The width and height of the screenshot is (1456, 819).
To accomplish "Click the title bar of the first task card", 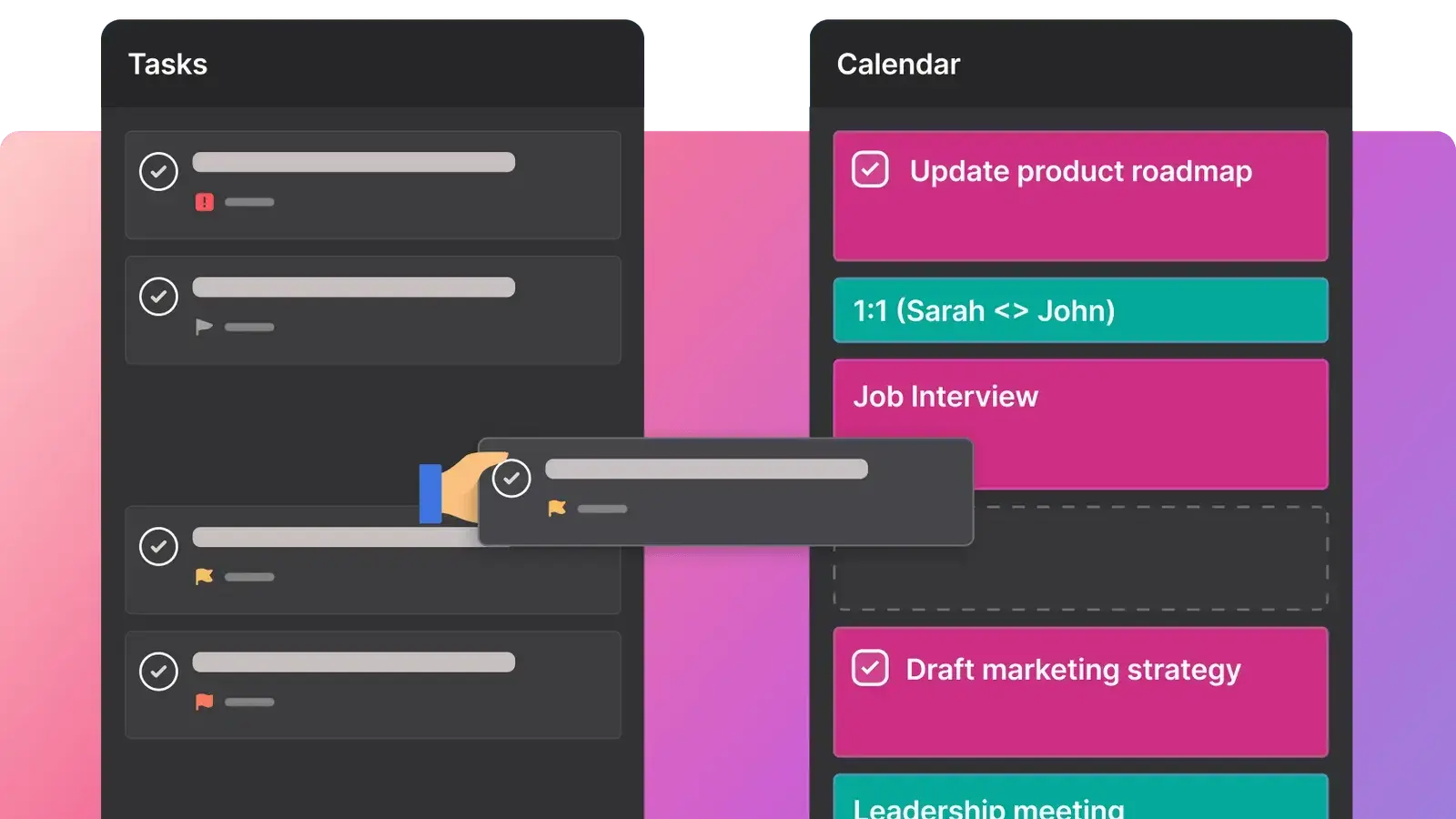I will click(x=353, y=163).
